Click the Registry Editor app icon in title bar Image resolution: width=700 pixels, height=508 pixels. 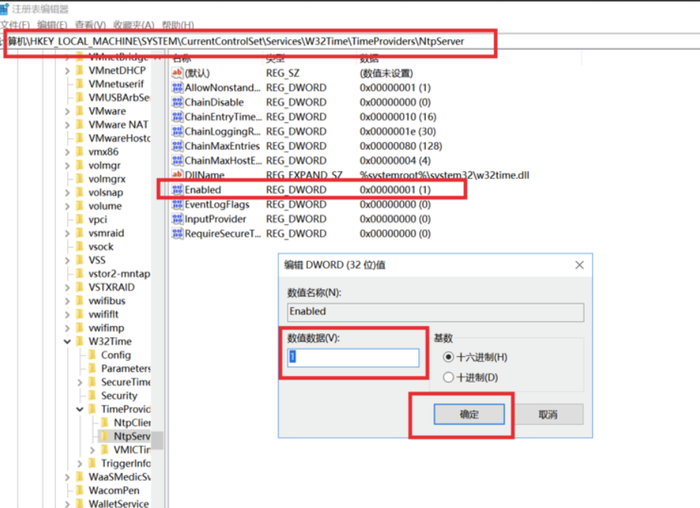(x=4, y=9)
